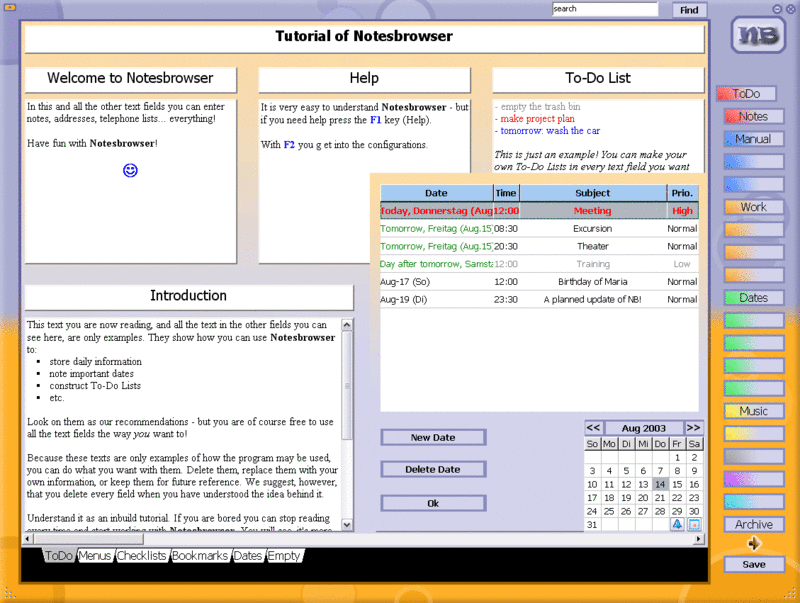Image resolution: width=800 pixels, height=603 pixels.
Task: Open the Manual category in the sidebar
Action: [754, 139]
